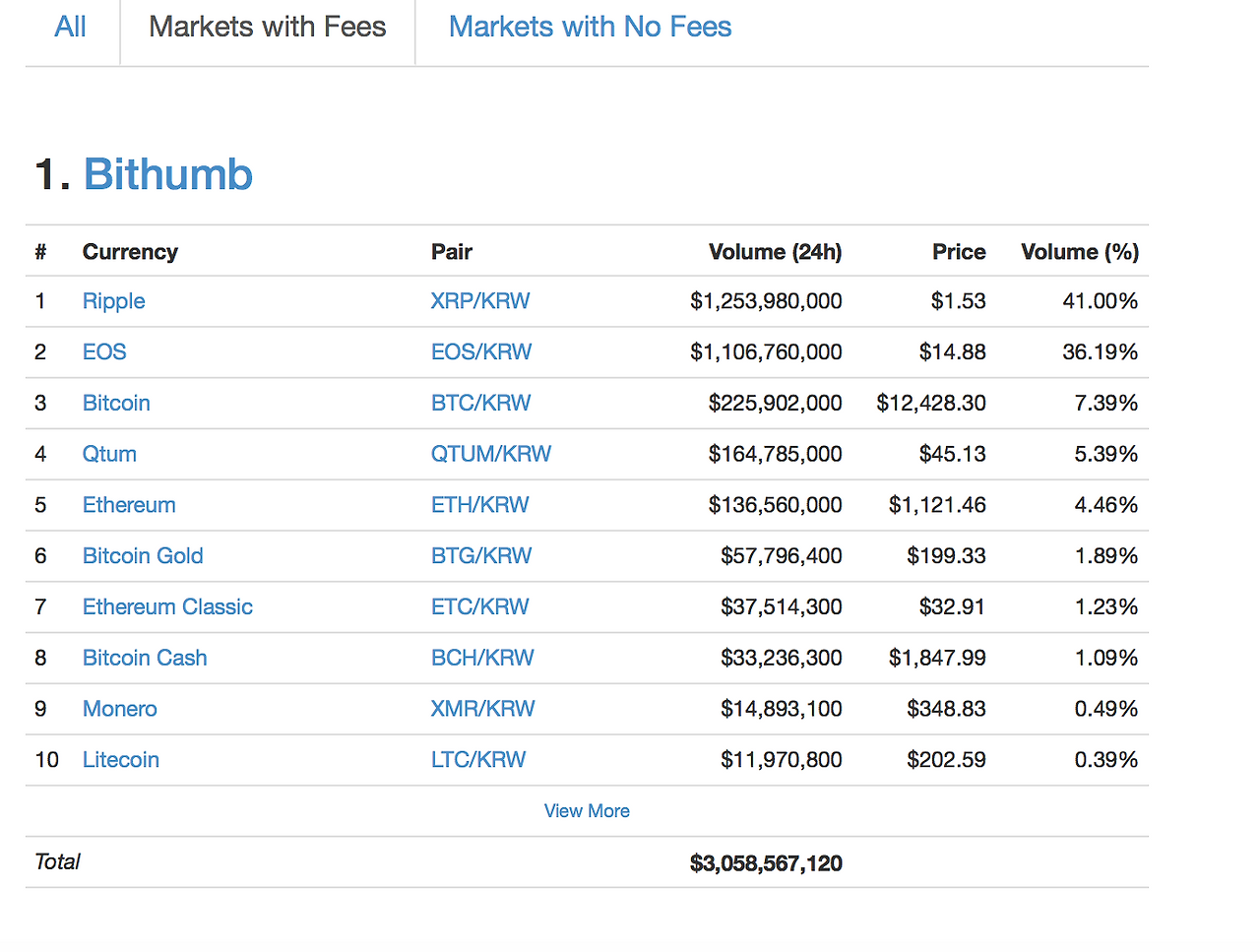Follow the ETC/KRW pair link
Image resolution: width=1260 pixels, height=952 pixels.
480,607
